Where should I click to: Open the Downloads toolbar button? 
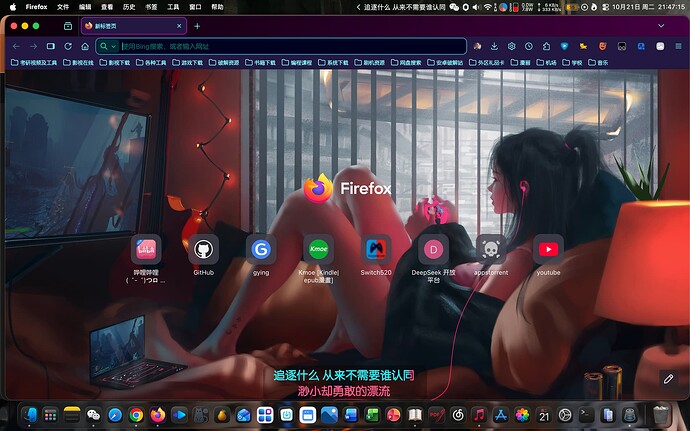tap(494, 46)
